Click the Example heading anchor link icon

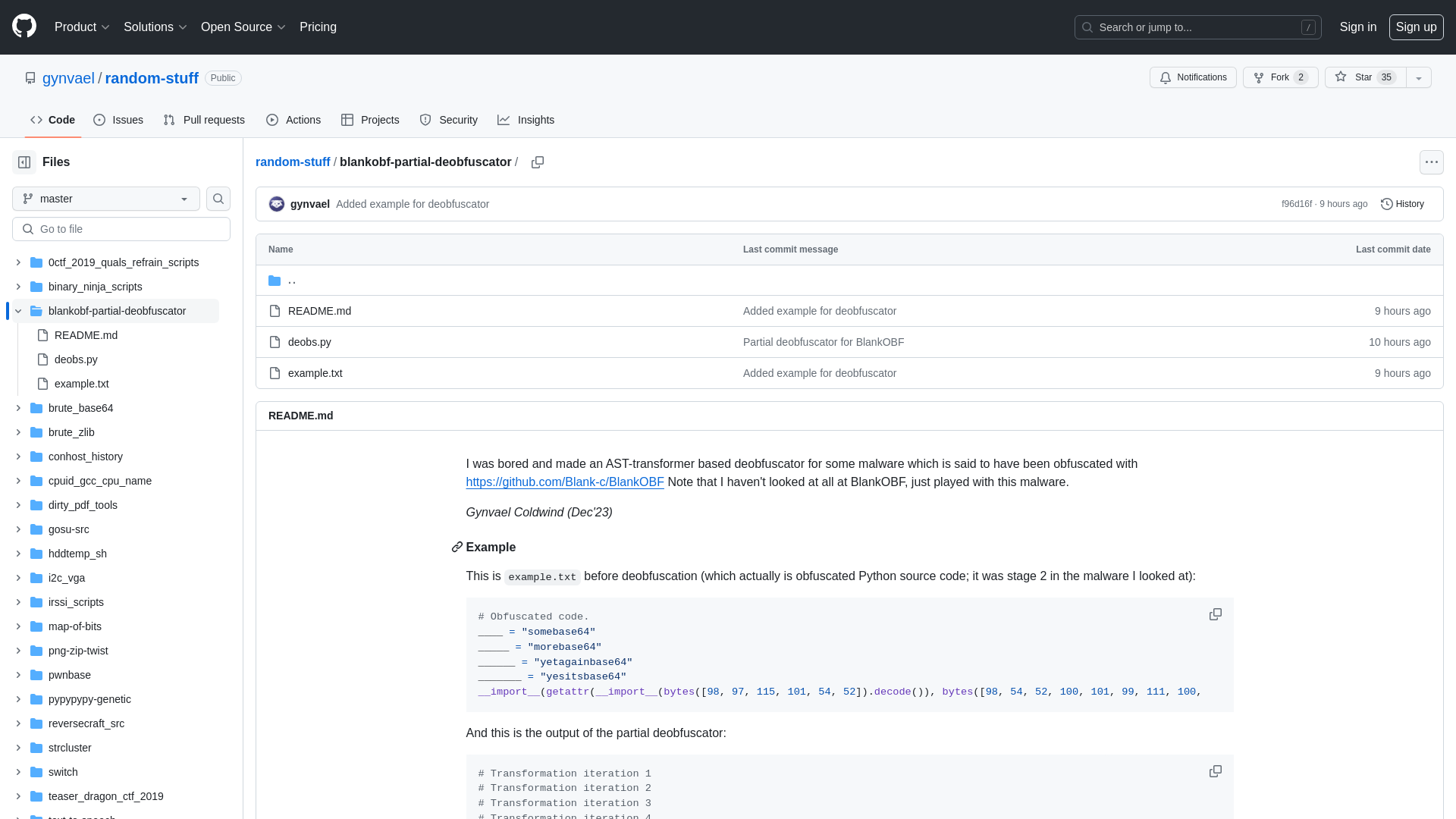coord(457,548)
